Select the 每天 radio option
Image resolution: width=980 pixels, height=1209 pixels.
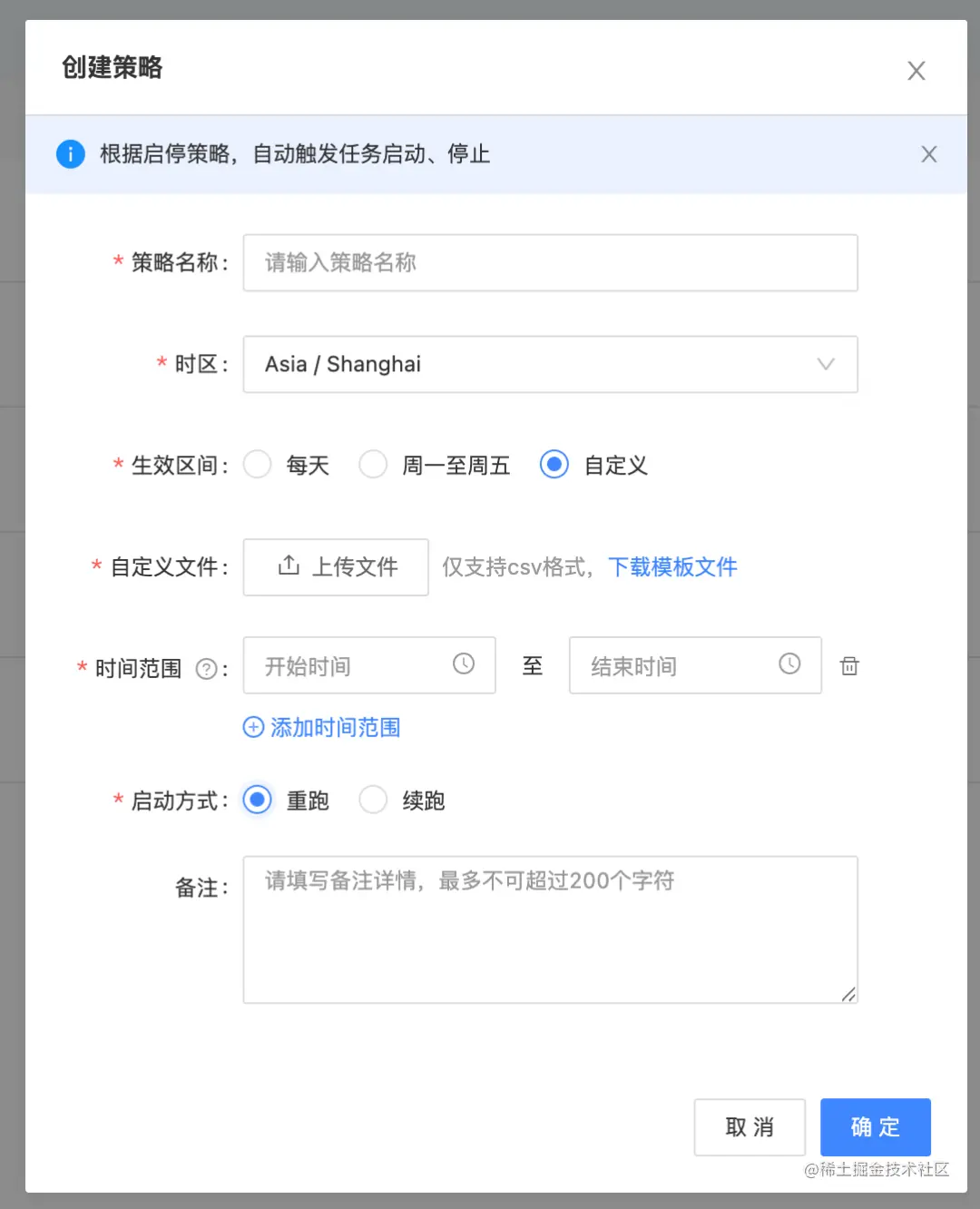(257, 464)
